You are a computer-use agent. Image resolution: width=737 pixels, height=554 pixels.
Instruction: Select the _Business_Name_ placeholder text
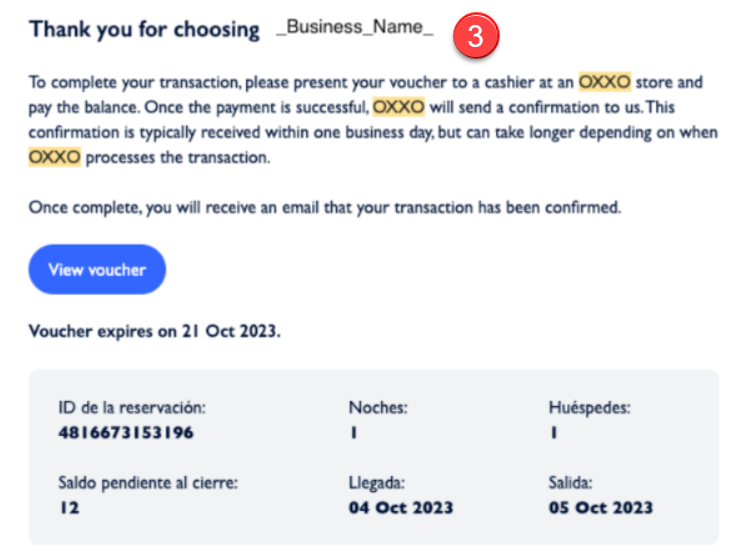[x=355, y=29]
